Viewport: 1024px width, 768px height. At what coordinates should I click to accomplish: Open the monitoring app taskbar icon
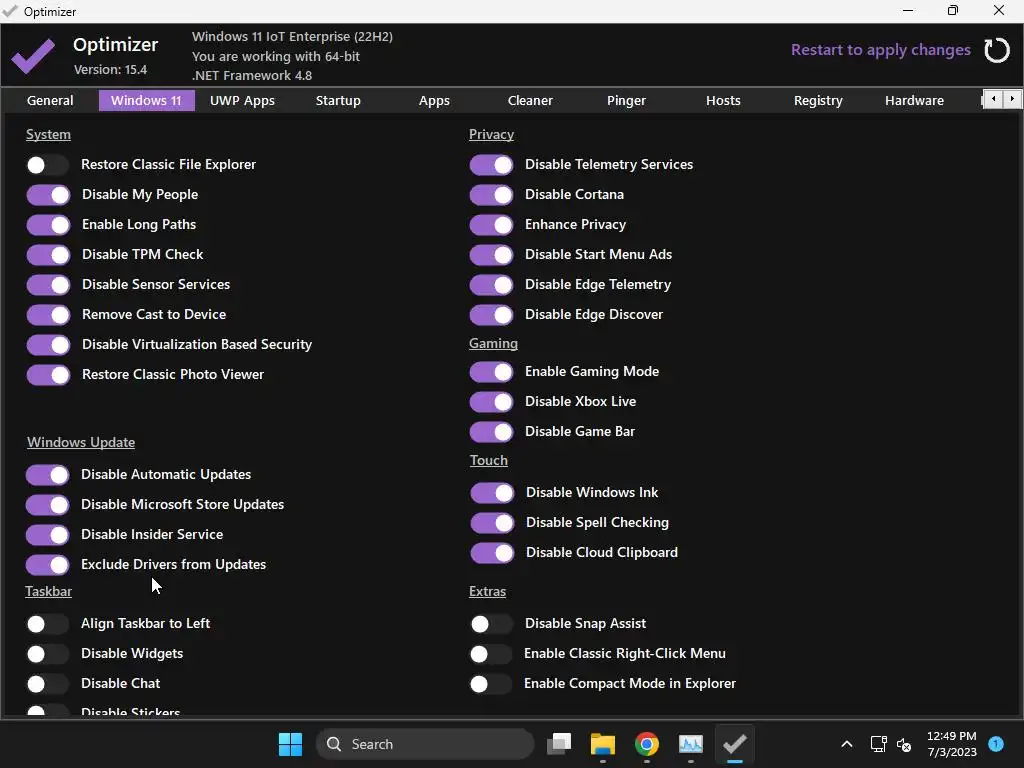tap(690, 744)
